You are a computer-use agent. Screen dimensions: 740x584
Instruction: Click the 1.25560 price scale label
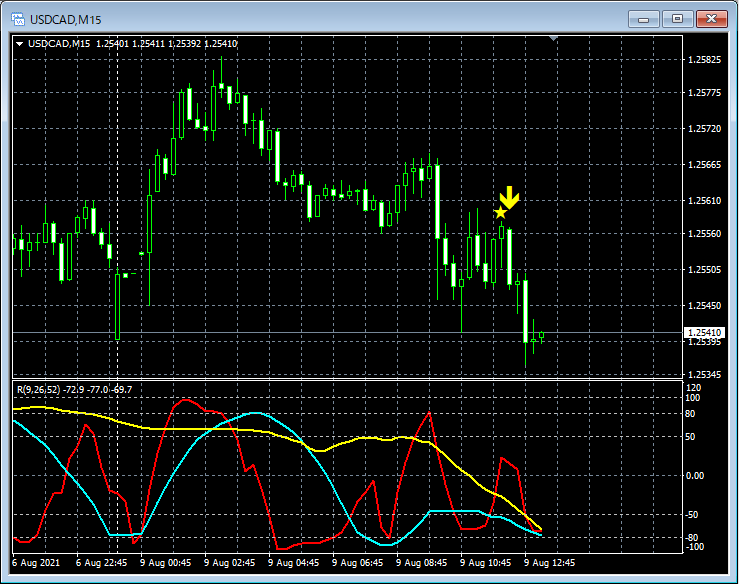[704, 234]
